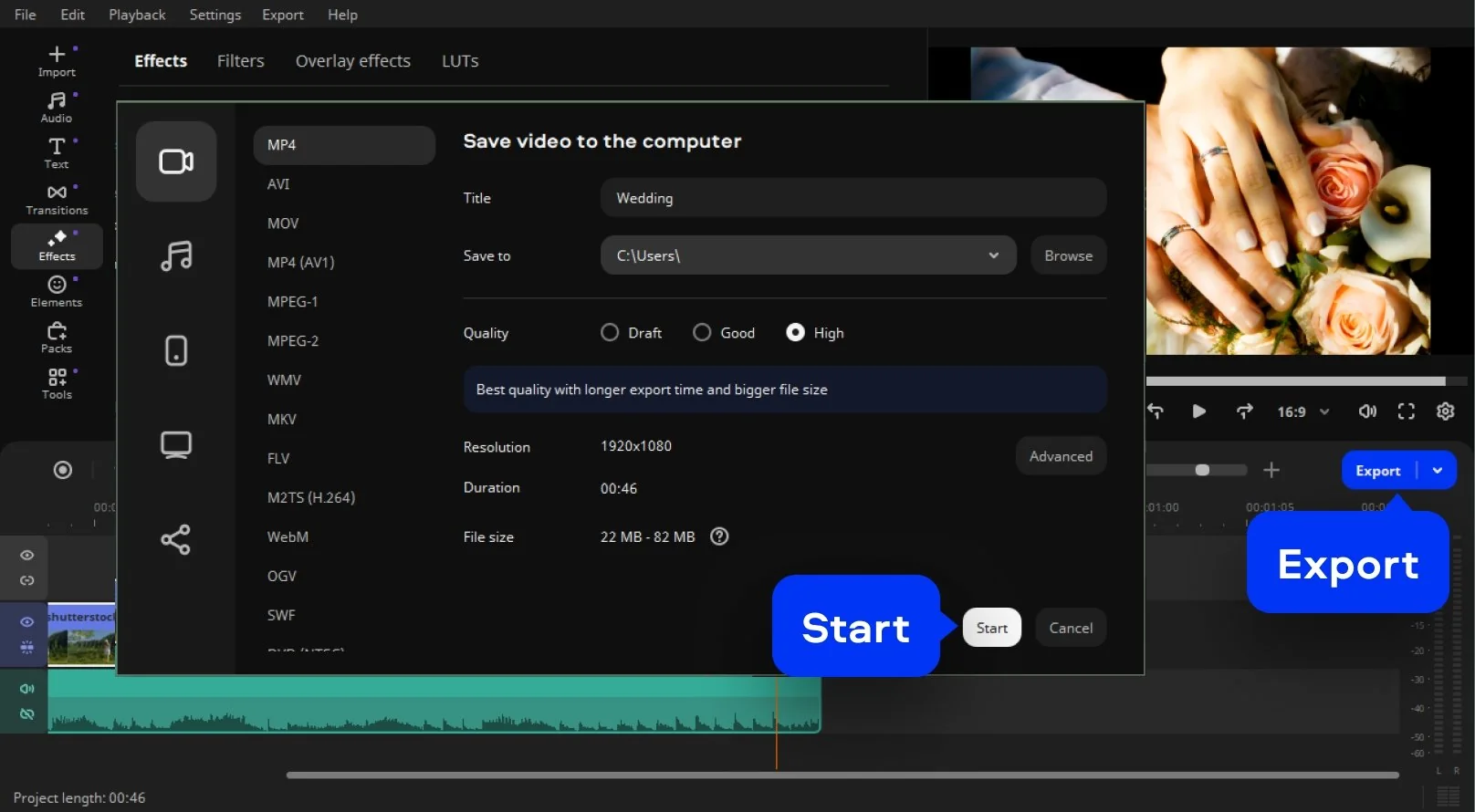Select the Draft quality option
The height and width of the screenshot is (812, 1475).
pyautogui.click(x=610, y=333)
